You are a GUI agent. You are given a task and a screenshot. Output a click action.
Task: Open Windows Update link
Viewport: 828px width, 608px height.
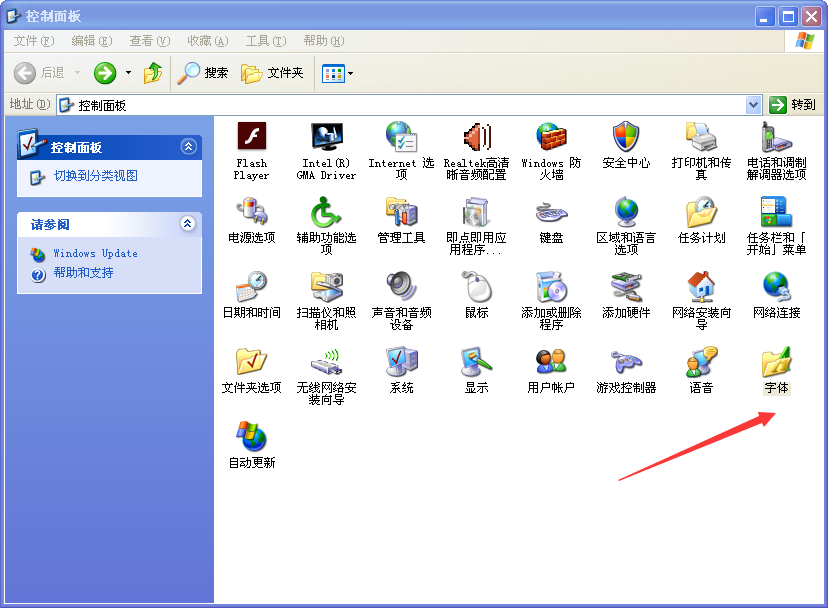[x=96, y=254]
